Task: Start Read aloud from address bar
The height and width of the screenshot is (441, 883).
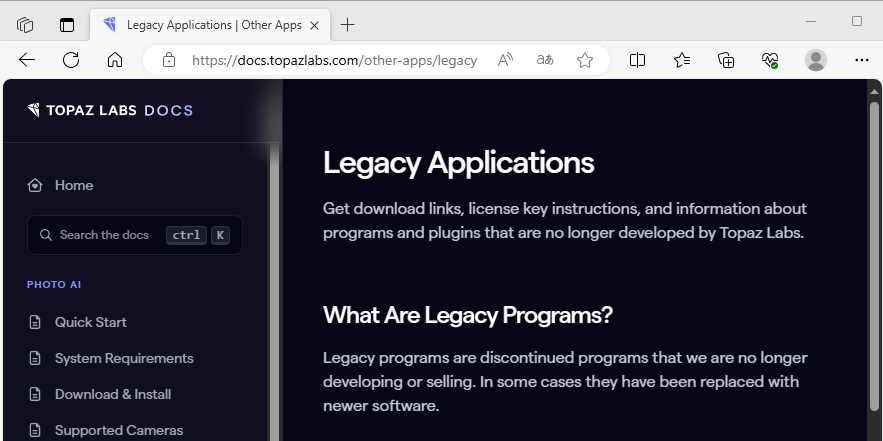Action: (506, 60)
